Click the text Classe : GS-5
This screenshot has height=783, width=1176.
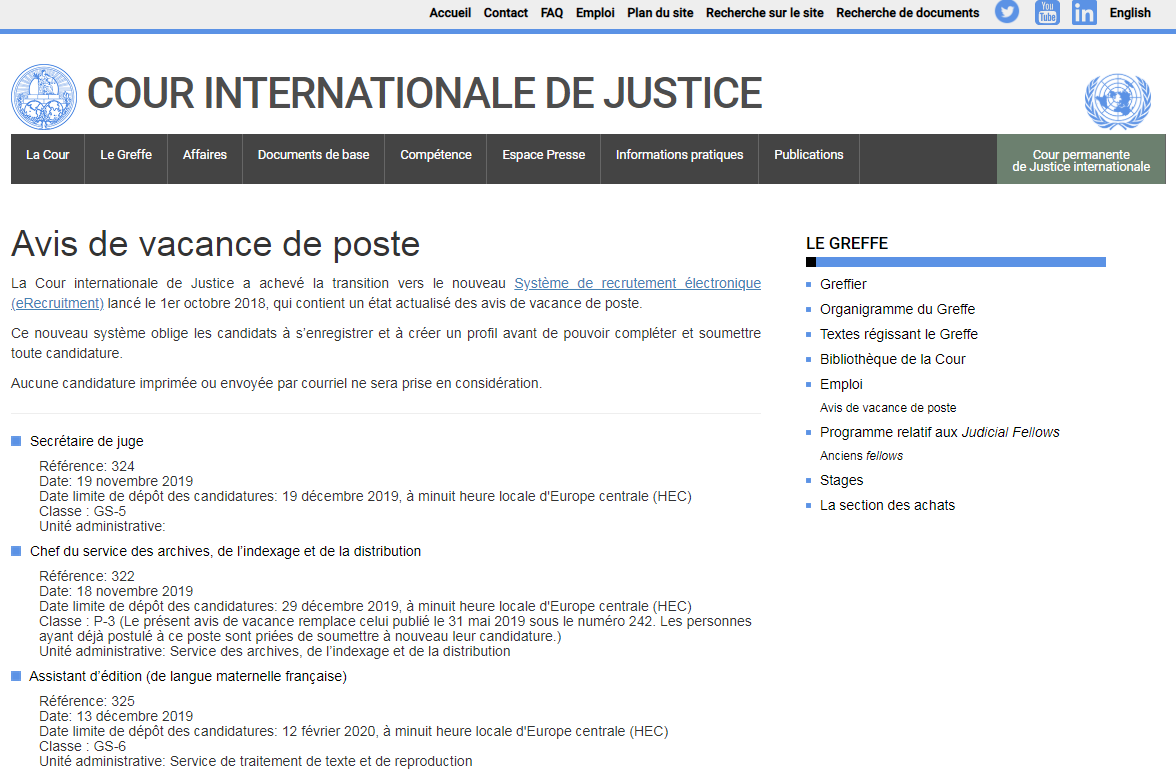(x=82, y=512)
